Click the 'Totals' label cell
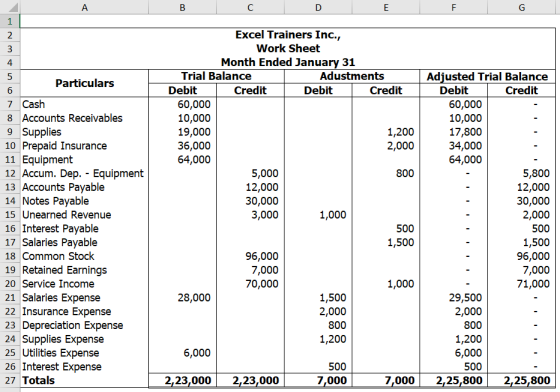Image resolution: width=560 pixels, height=392 pixels. pyautogui.click(x=84, y=381)
